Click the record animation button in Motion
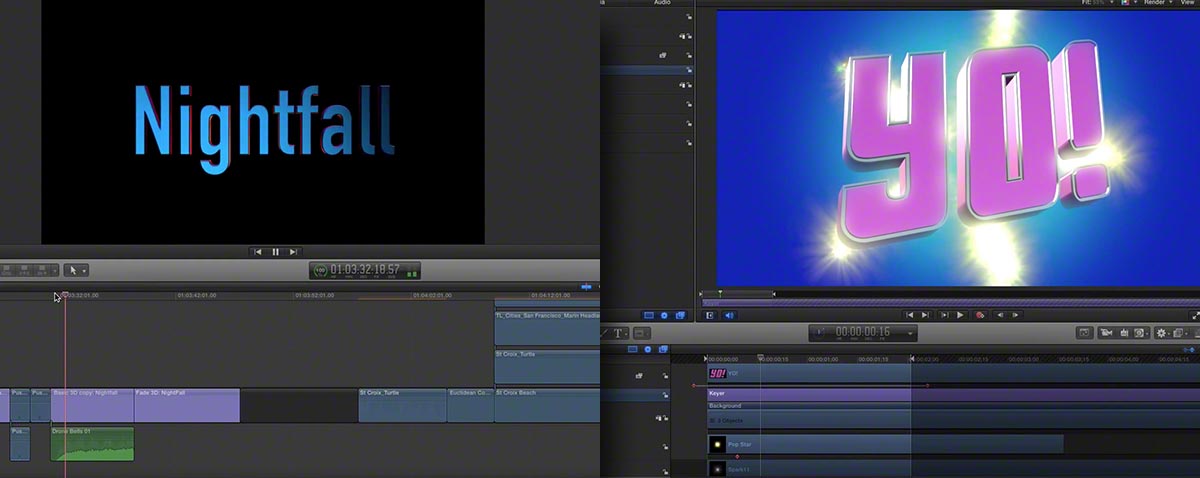 (x=980, y=315)
